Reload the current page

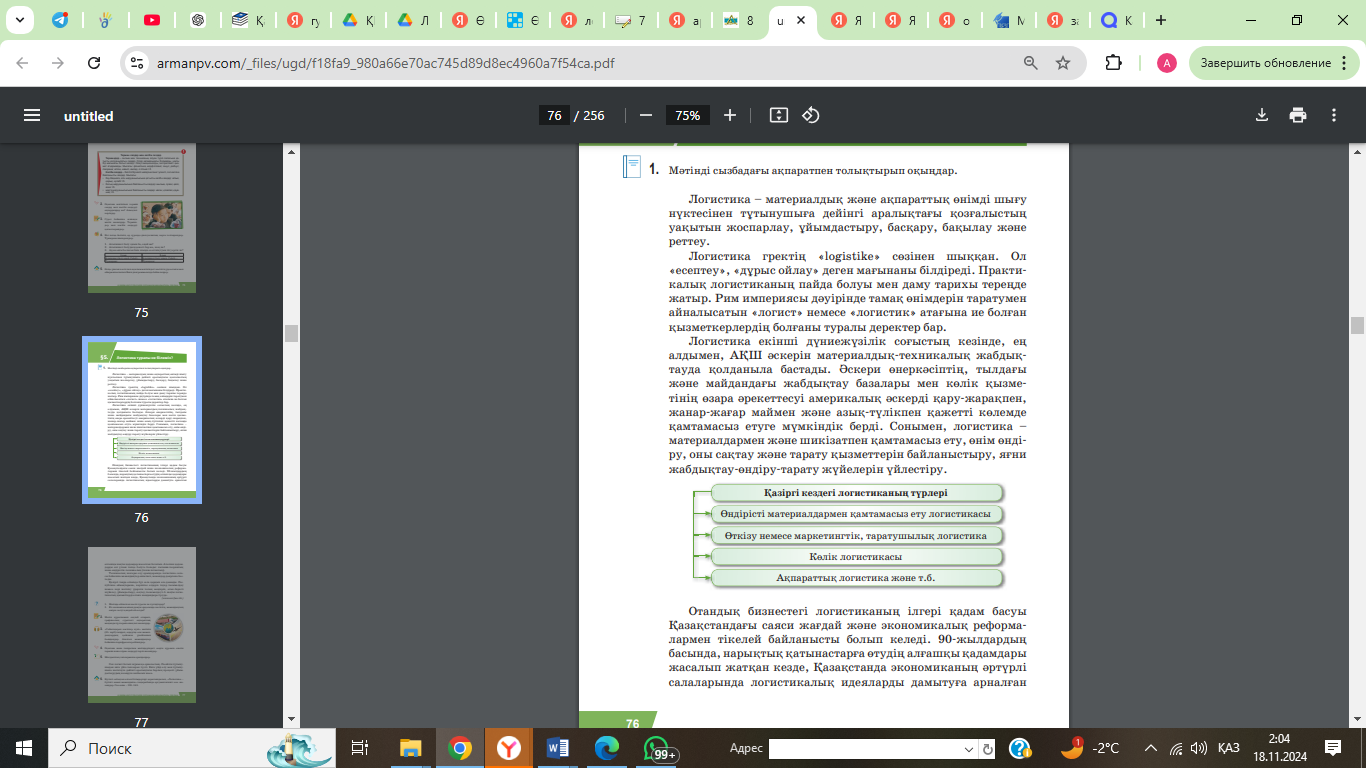point(94,62)
